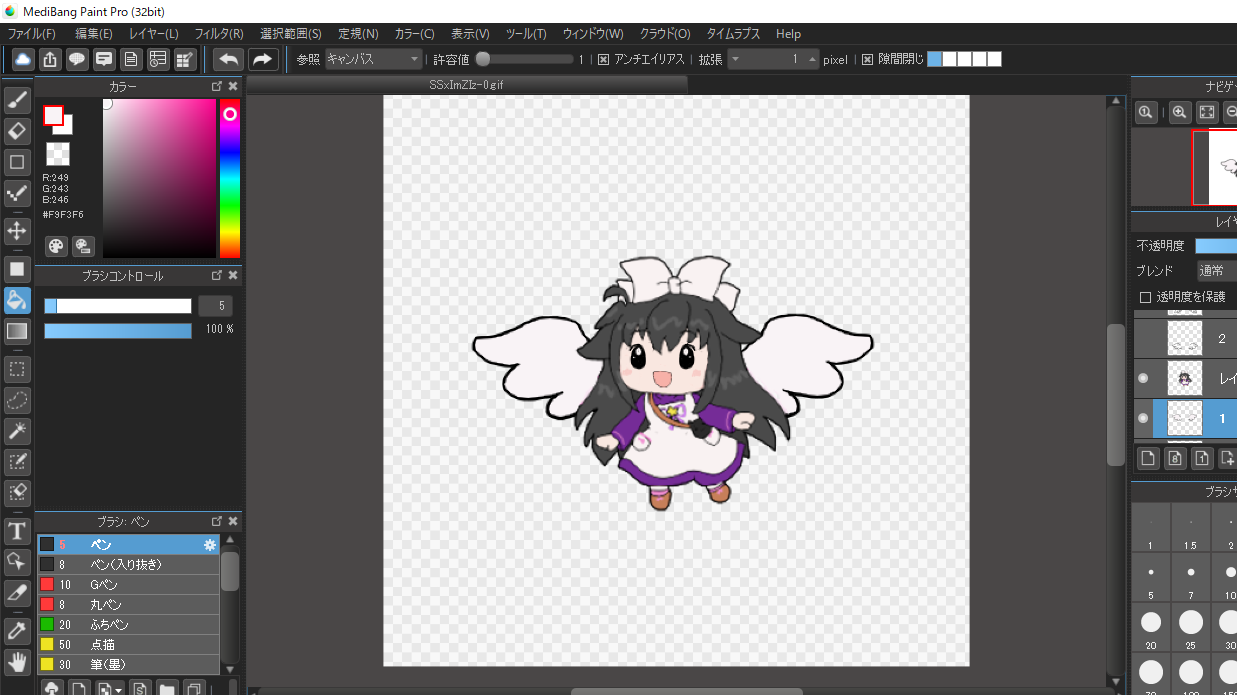Select the 筆(墨) brush
The image size is (1237, 695).
[128, 665]
